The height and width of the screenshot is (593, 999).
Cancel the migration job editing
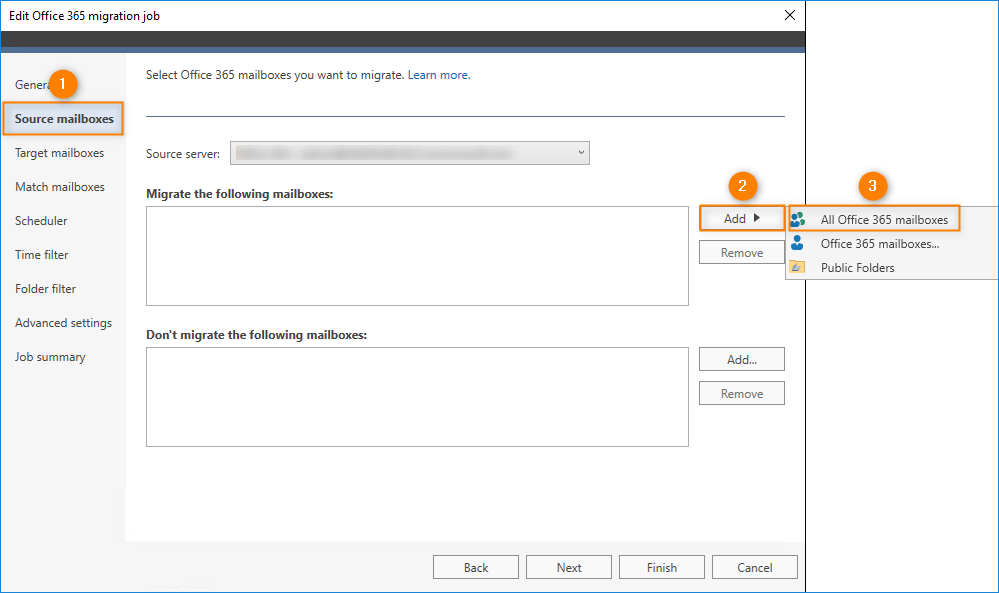click(x=755, y=567)
